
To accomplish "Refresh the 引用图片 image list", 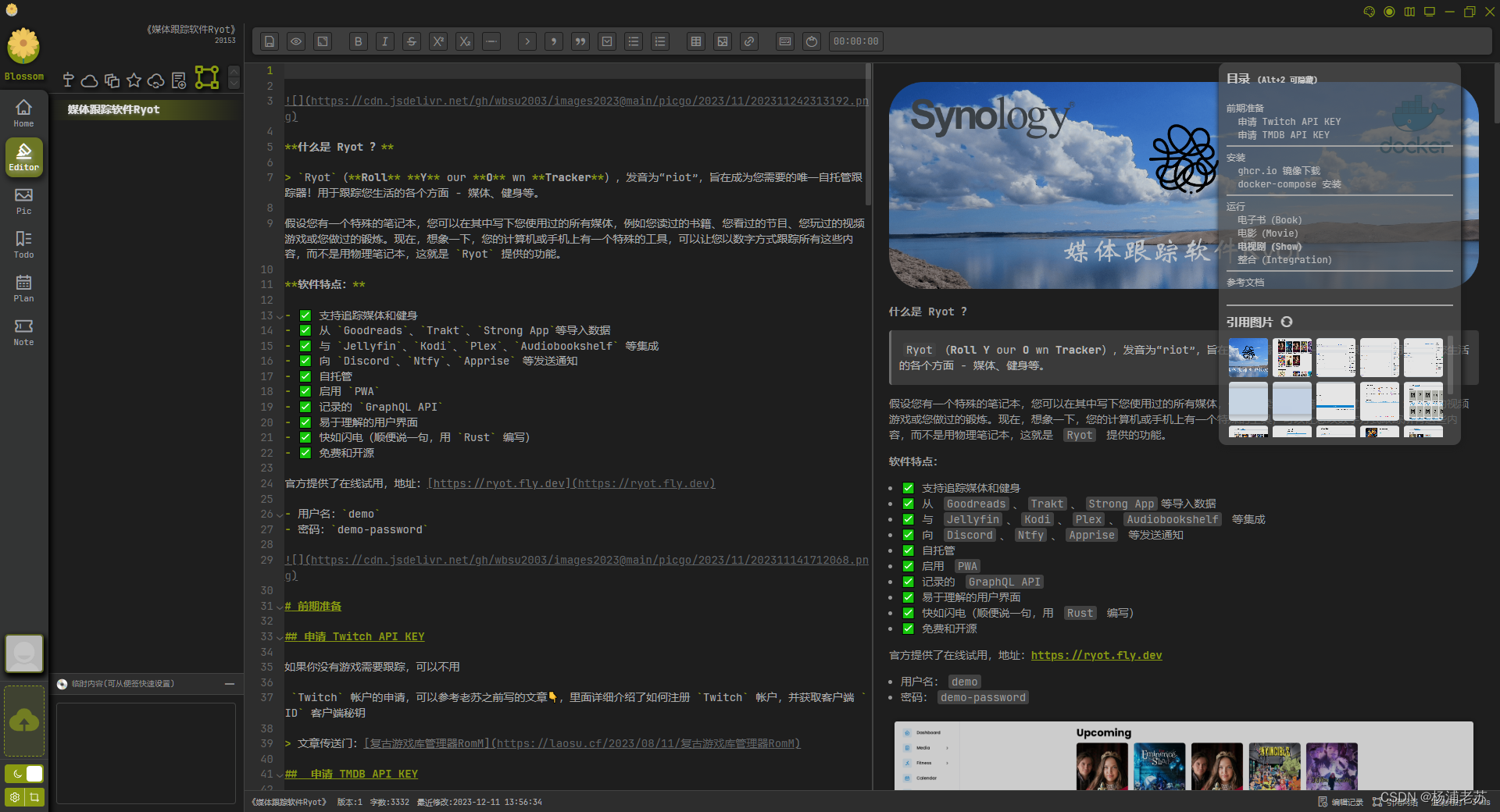I will [1287, 322].
